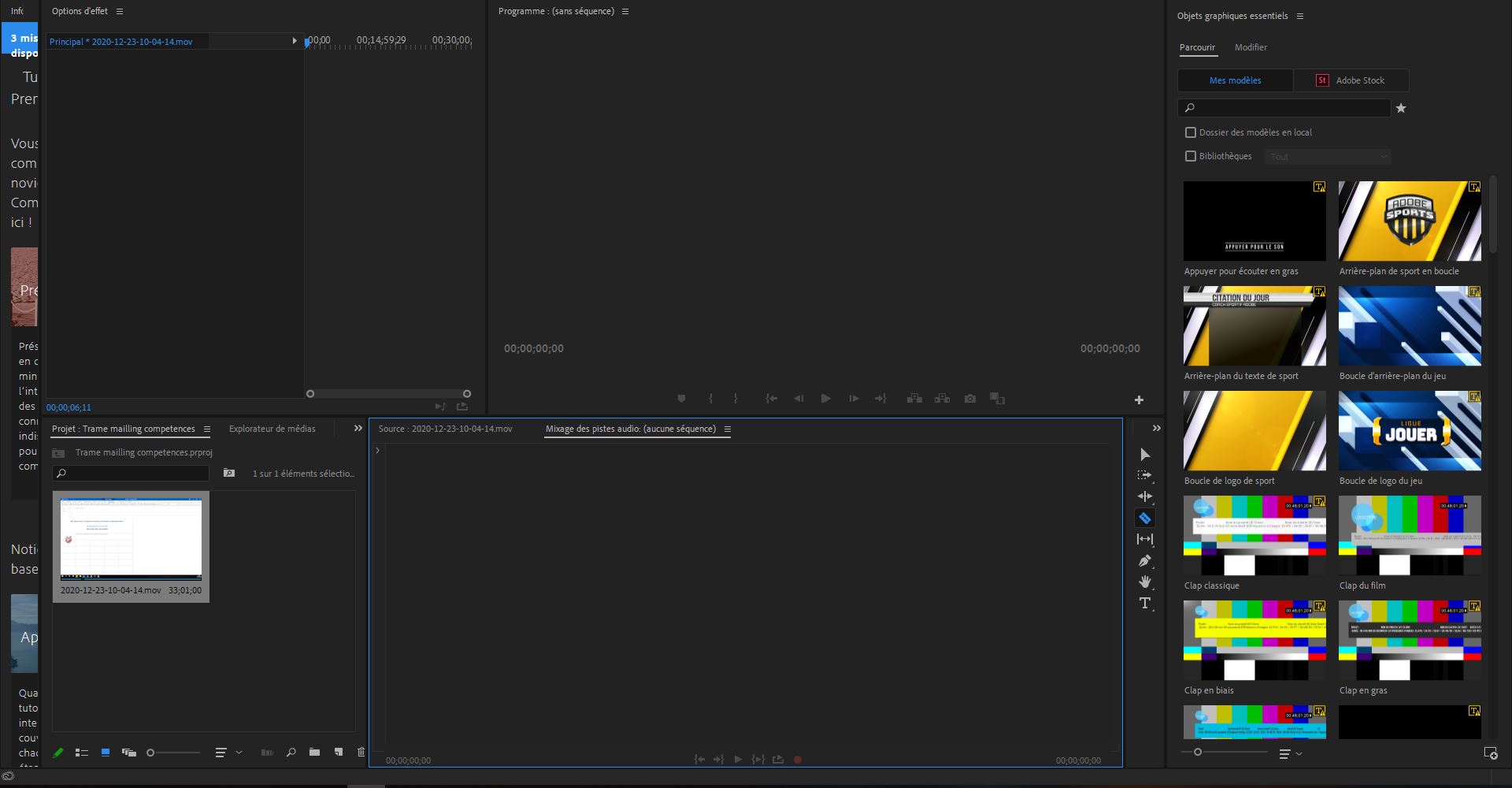
Task: Click the Export Frame camera icon
Action: click(970, 399)
